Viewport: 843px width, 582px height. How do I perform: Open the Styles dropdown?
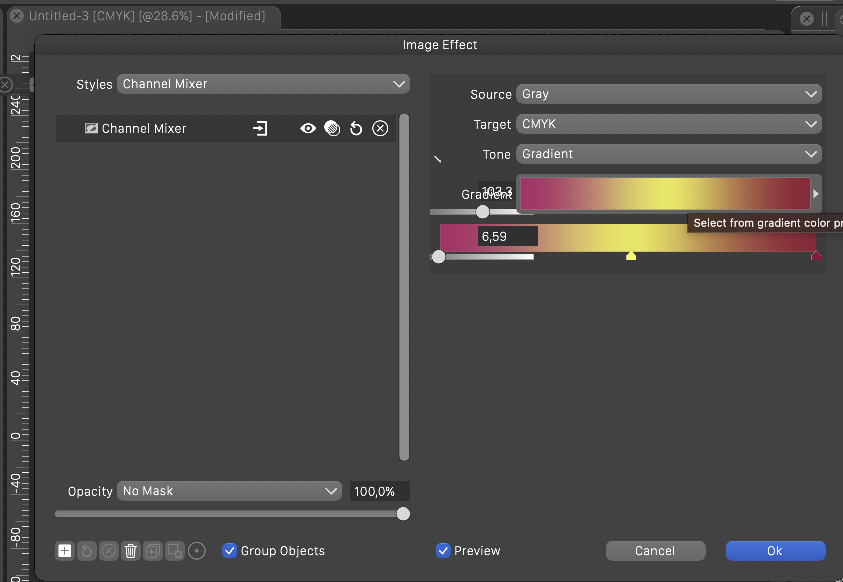click(x=264, y=84)
